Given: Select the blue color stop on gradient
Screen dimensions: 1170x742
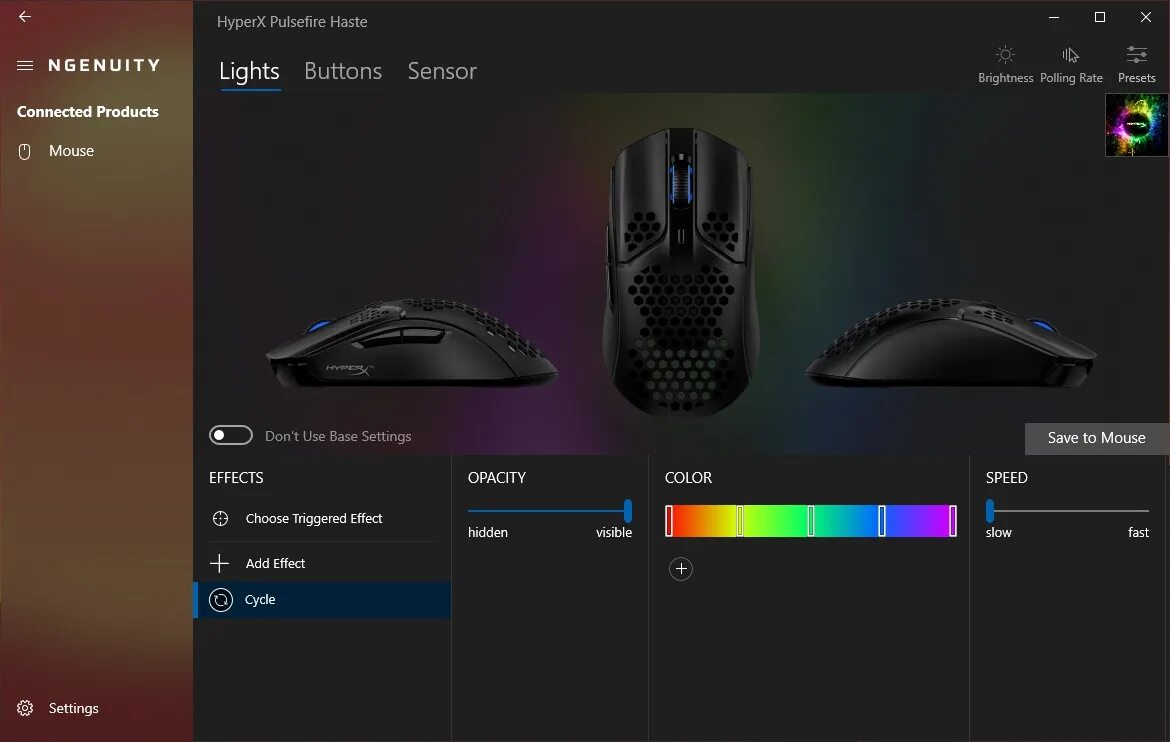Looking at the screenshot, I should coord(882,521).
